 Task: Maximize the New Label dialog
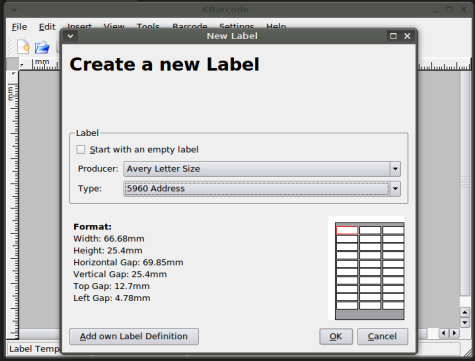393,36
